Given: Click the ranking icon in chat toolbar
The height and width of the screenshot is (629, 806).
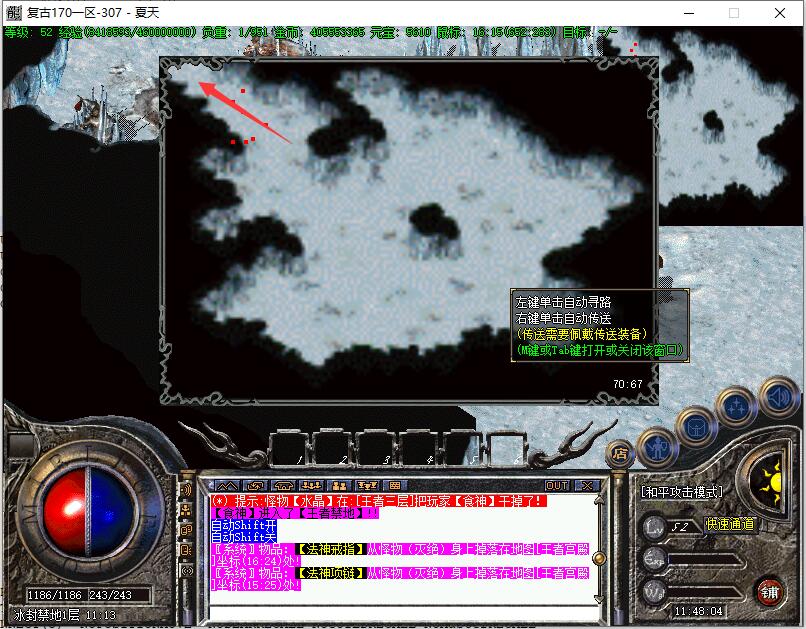Looking at the screenshot, I should [367, 485].
